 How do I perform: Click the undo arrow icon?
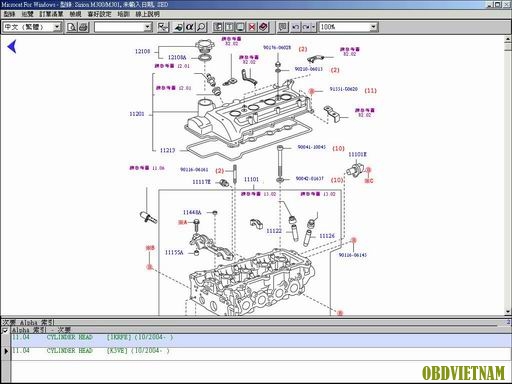coord(295,27)
